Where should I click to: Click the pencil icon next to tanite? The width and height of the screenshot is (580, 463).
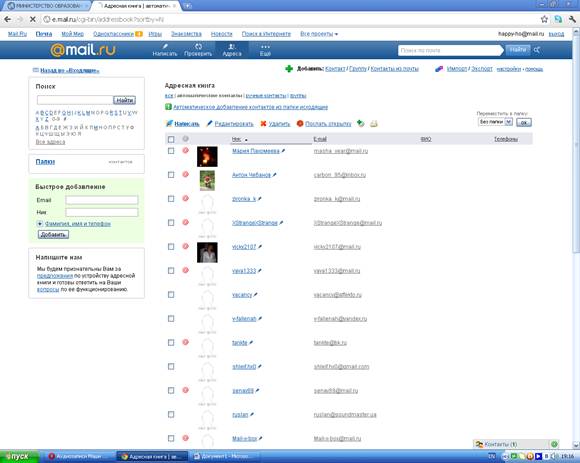point(251,342)
